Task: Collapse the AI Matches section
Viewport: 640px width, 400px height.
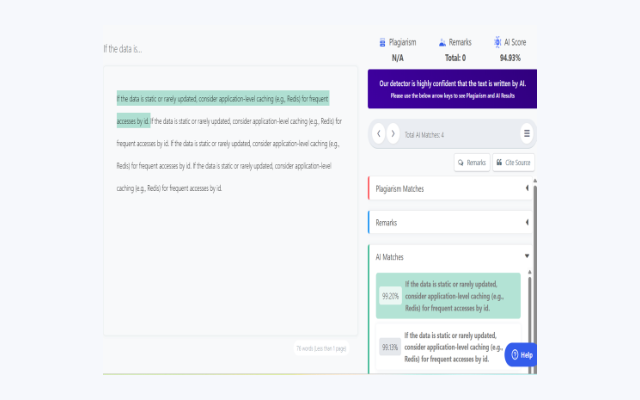Action: 450,257
